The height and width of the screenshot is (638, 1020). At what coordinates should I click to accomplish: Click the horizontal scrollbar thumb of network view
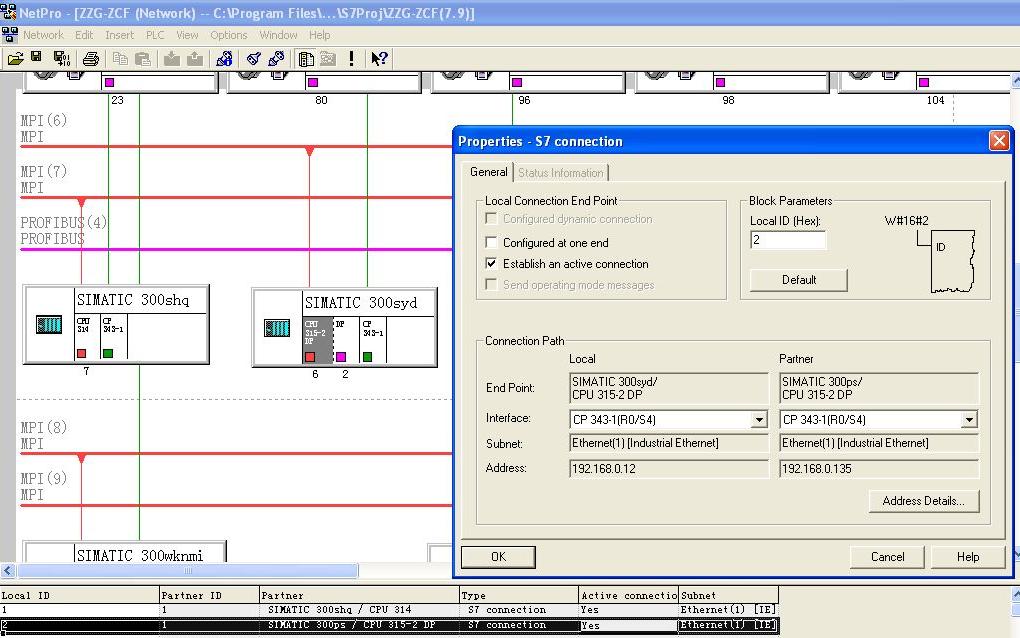pos(187,570)
